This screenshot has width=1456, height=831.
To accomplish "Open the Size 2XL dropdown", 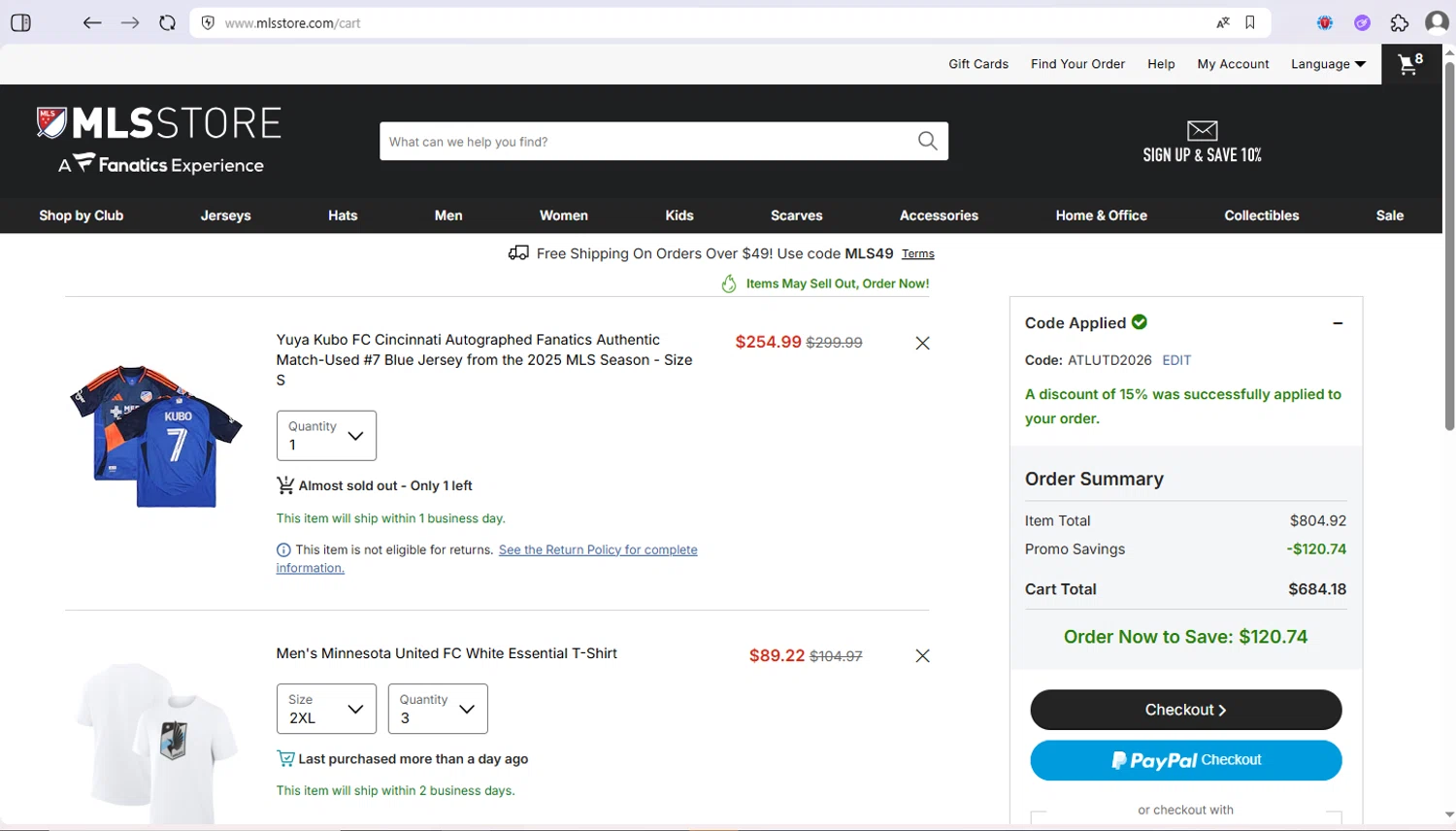I will coord(326,709).
